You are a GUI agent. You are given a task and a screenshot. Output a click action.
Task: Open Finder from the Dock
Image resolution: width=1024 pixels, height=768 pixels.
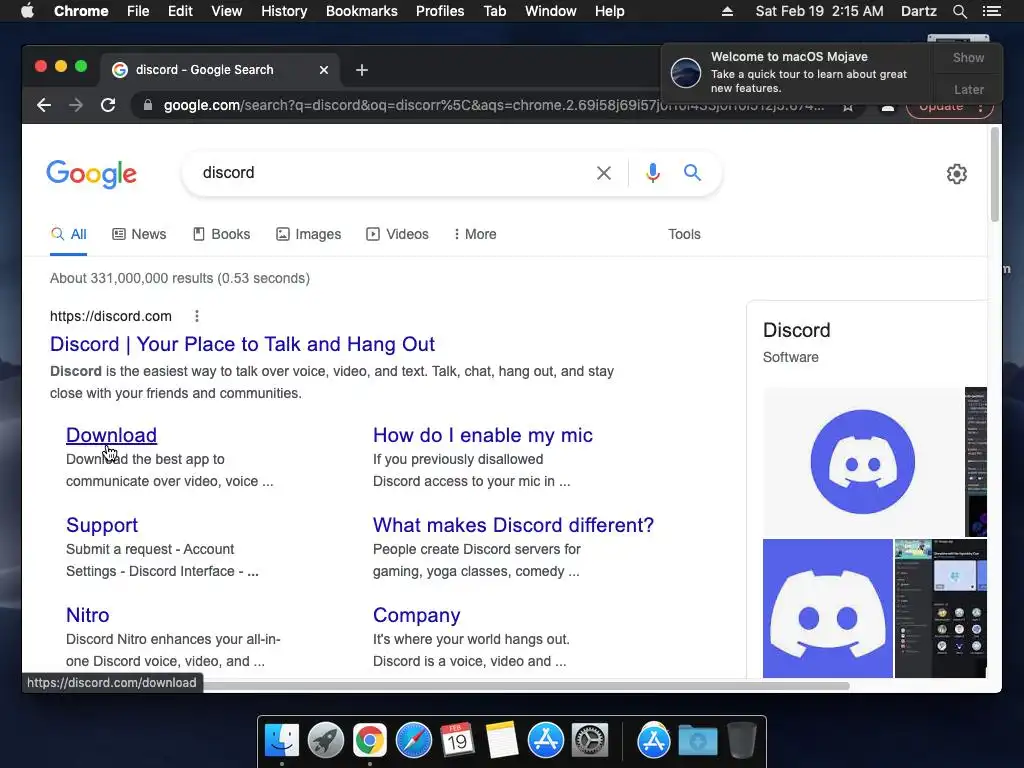coord(282,741)
